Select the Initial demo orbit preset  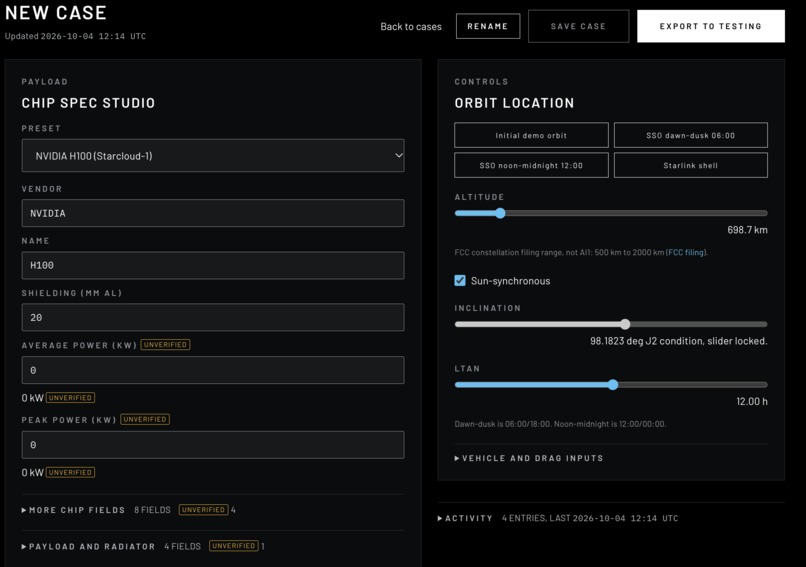[531, 135]
